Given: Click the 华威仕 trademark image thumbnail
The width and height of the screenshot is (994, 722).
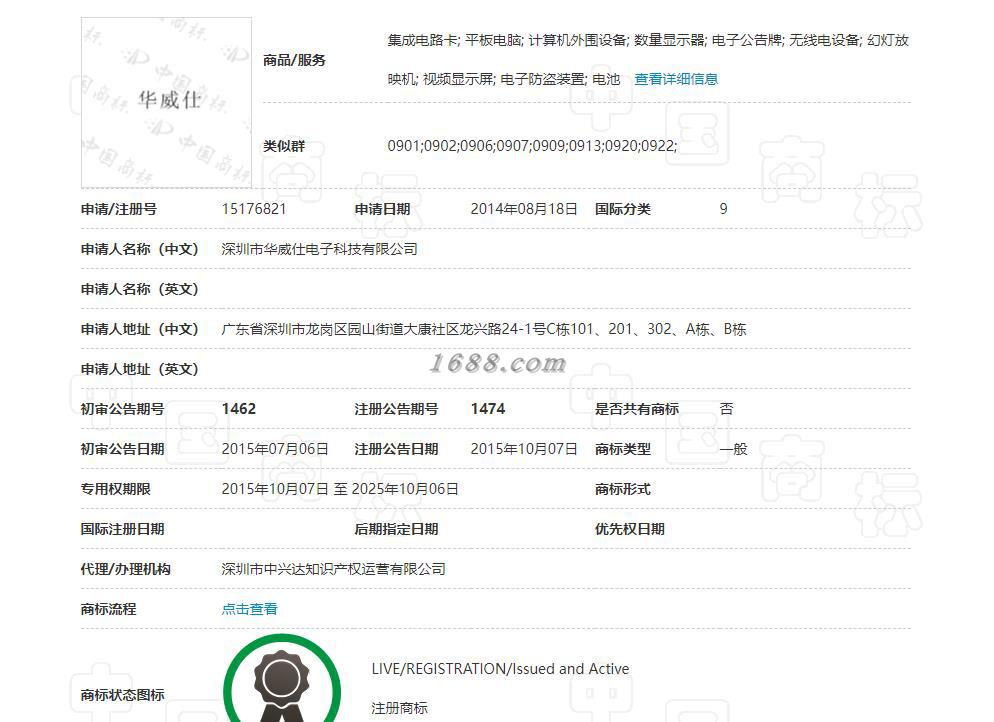Looking at the screenshot, I should pos(166,103).
